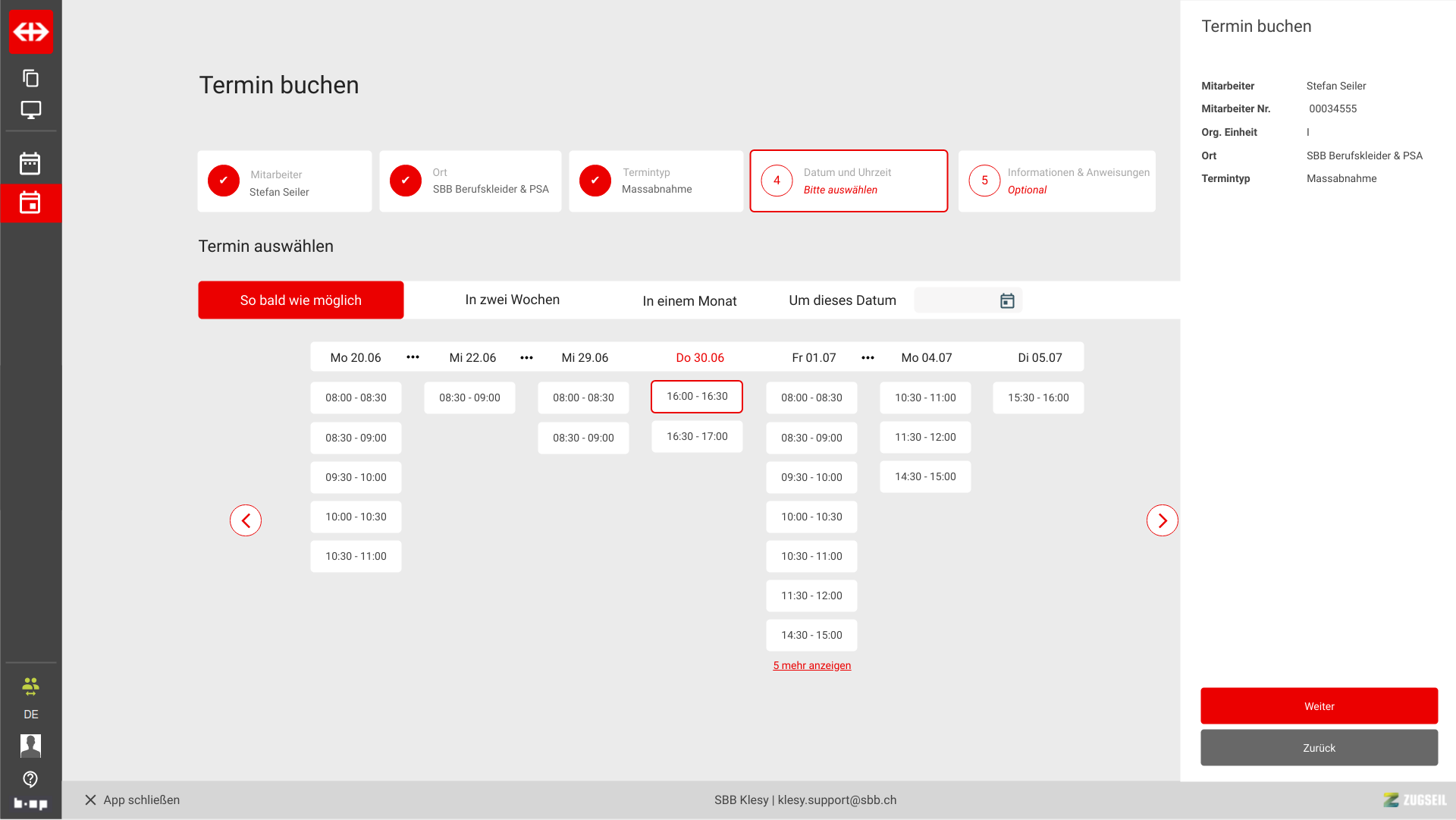The width and height of the screenshot is (1456, 820).
Task: Expand the hidden days after Mo 20.06
Action: tap(413, 357)
